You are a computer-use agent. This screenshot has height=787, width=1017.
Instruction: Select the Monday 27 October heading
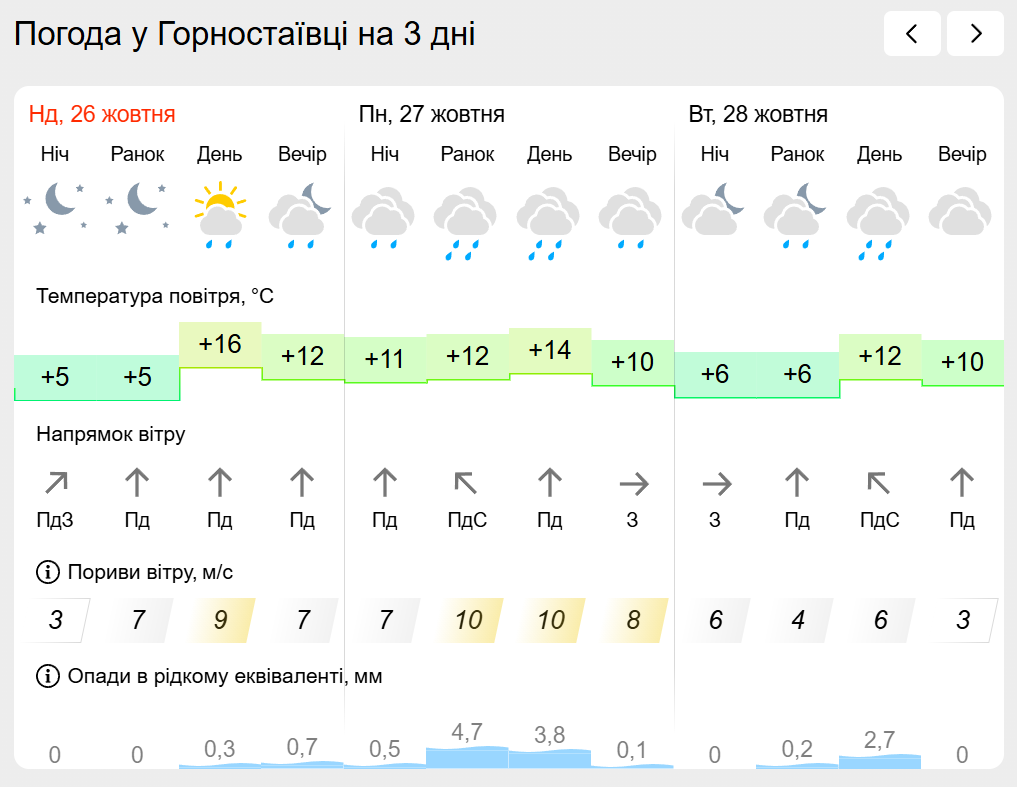(431, 114)
